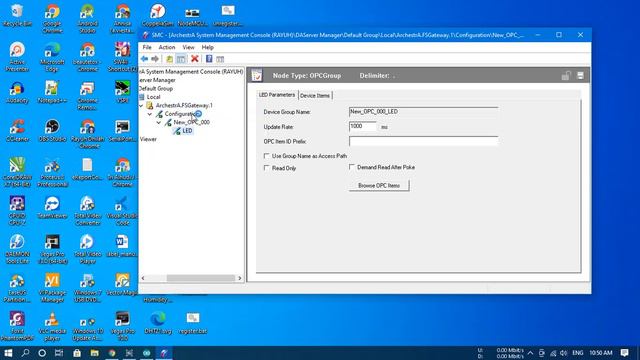Click the node type checklist icon in header

coord(257,76)
